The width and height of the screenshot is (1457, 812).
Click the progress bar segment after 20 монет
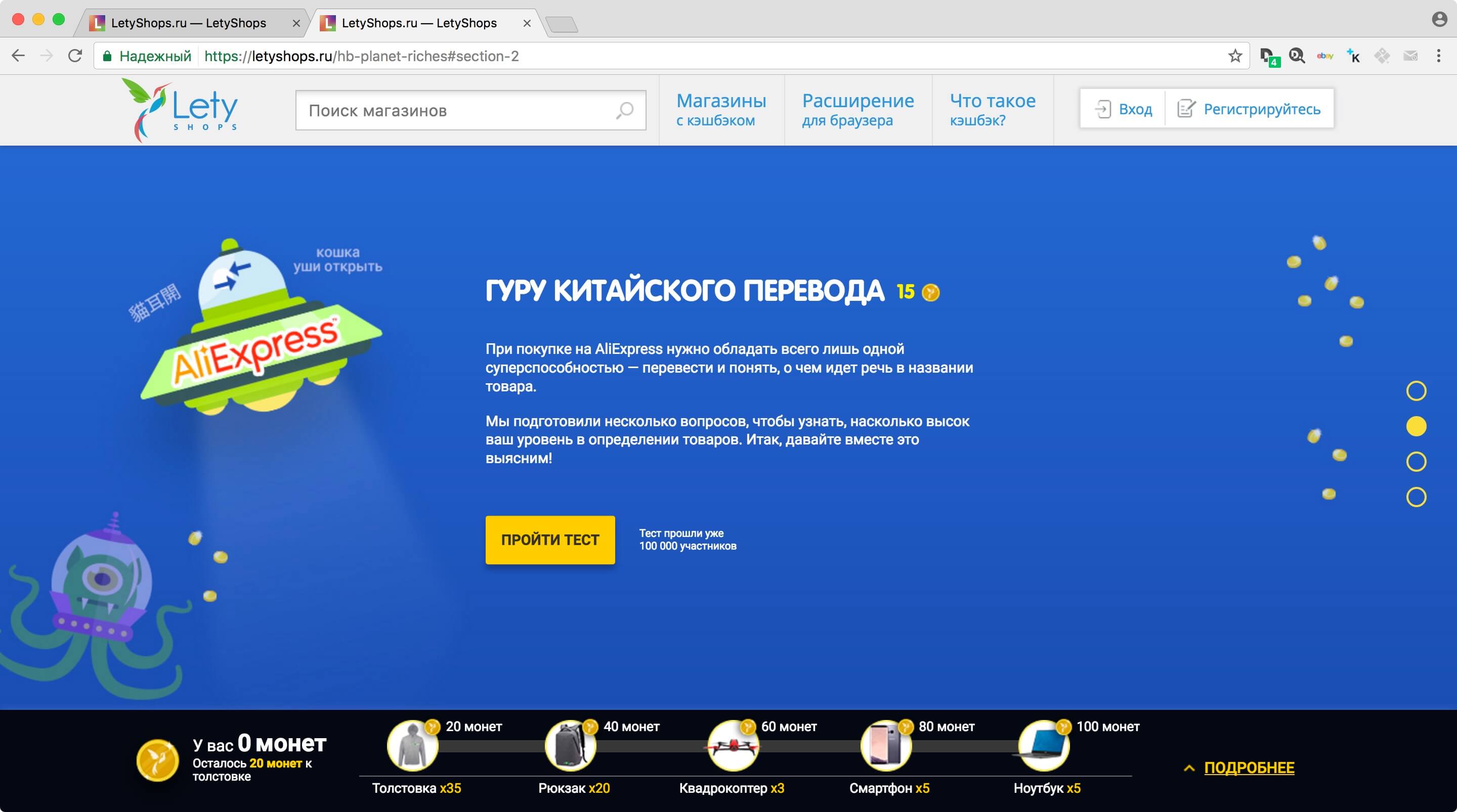click(491, 746)
